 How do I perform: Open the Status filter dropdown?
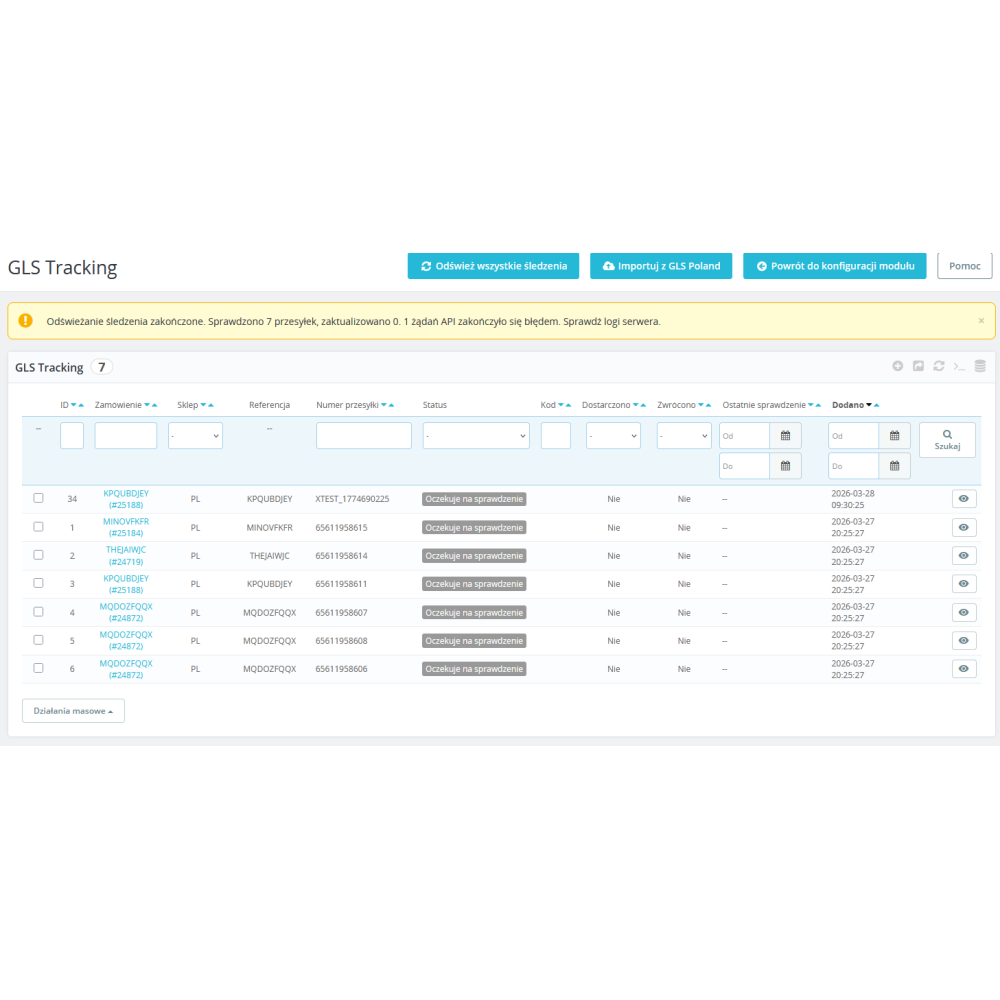point(476,436)
